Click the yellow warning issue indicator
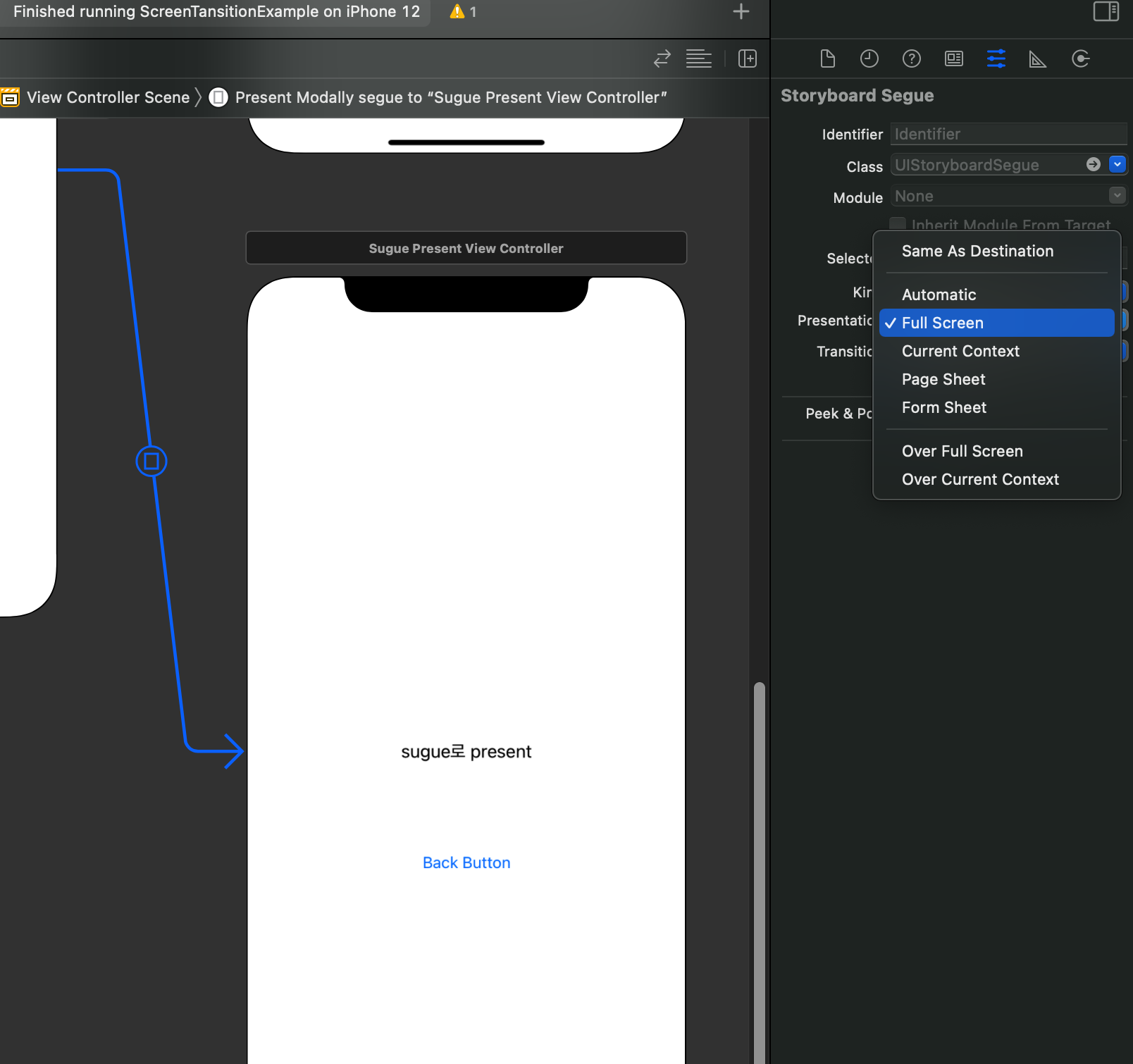Viewport: 1133px width, 1064px height. (x=463, y=11)
